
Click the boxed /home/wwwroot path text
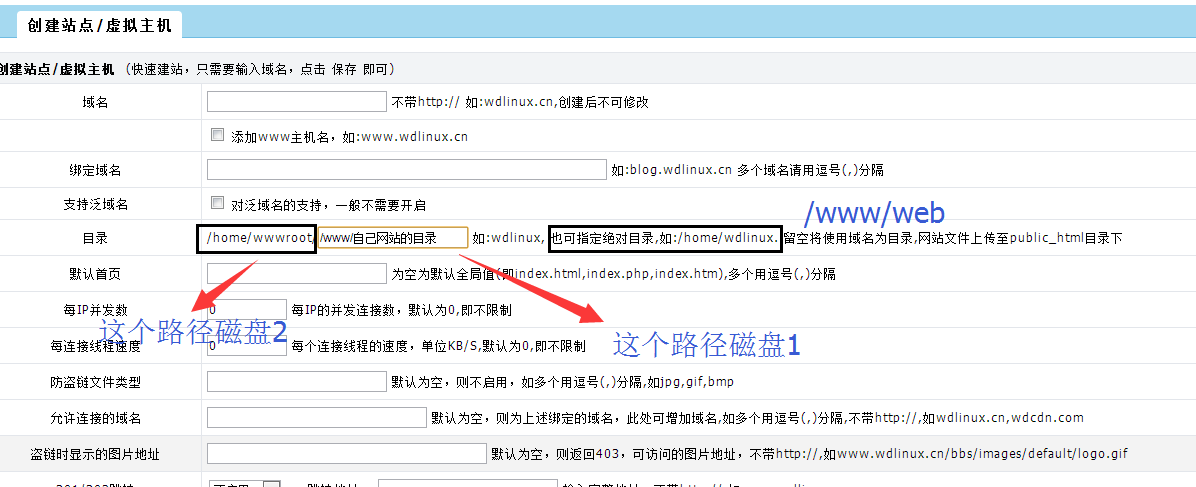point(257,238)
